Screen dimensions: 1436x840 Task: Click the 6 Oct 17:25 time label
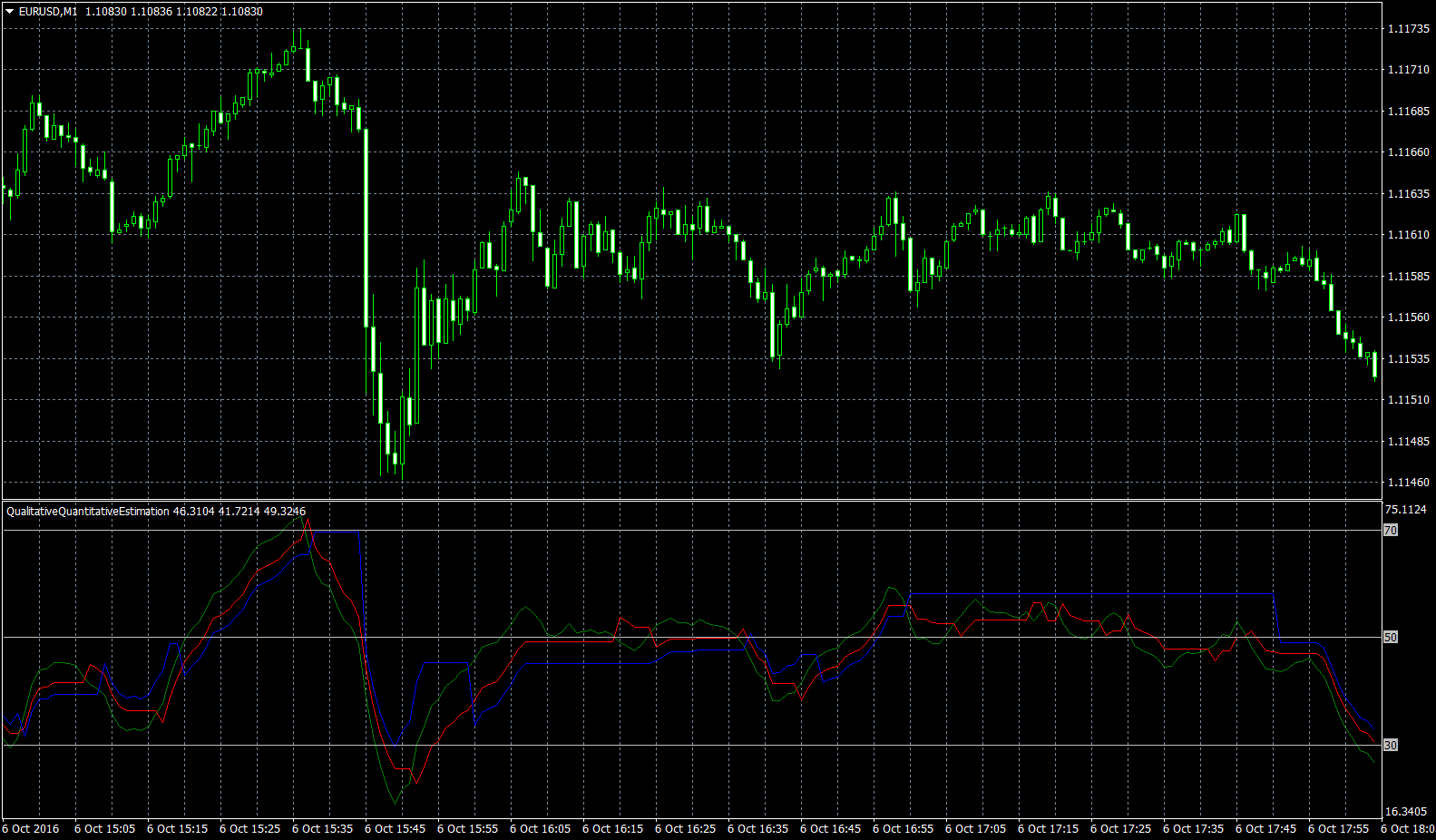click(x=1121, y=829)
